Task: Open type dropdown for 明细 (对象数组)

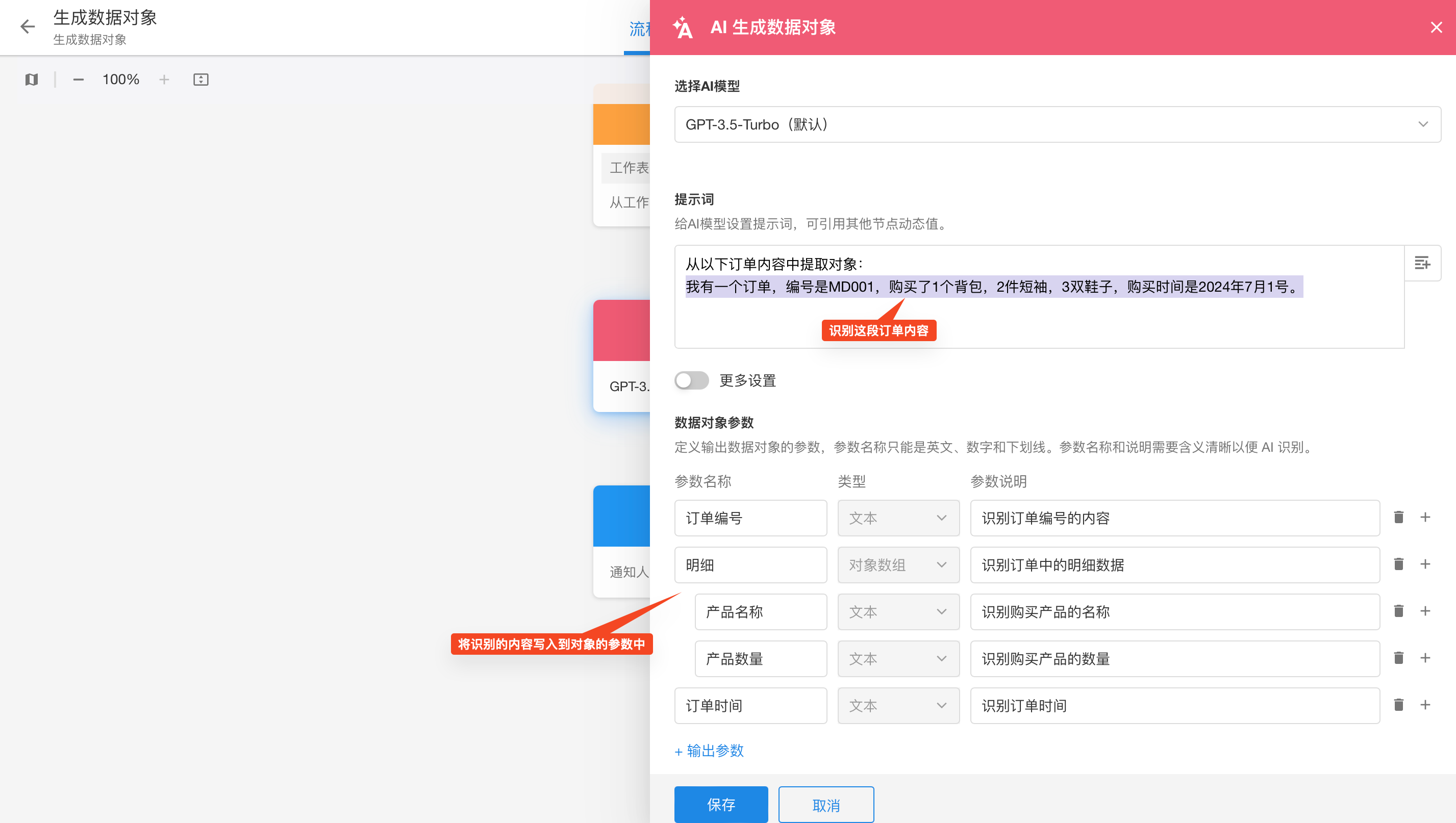Action: [x=898, y=564]
